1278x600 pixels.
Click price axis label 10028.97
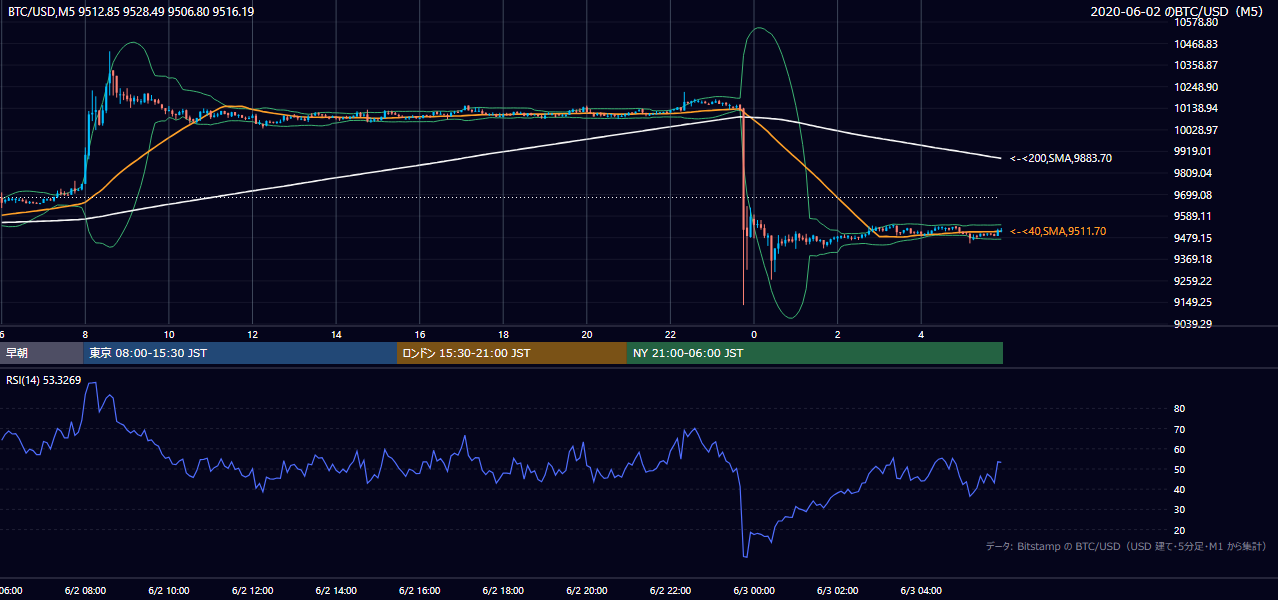tap(1196, 130)
